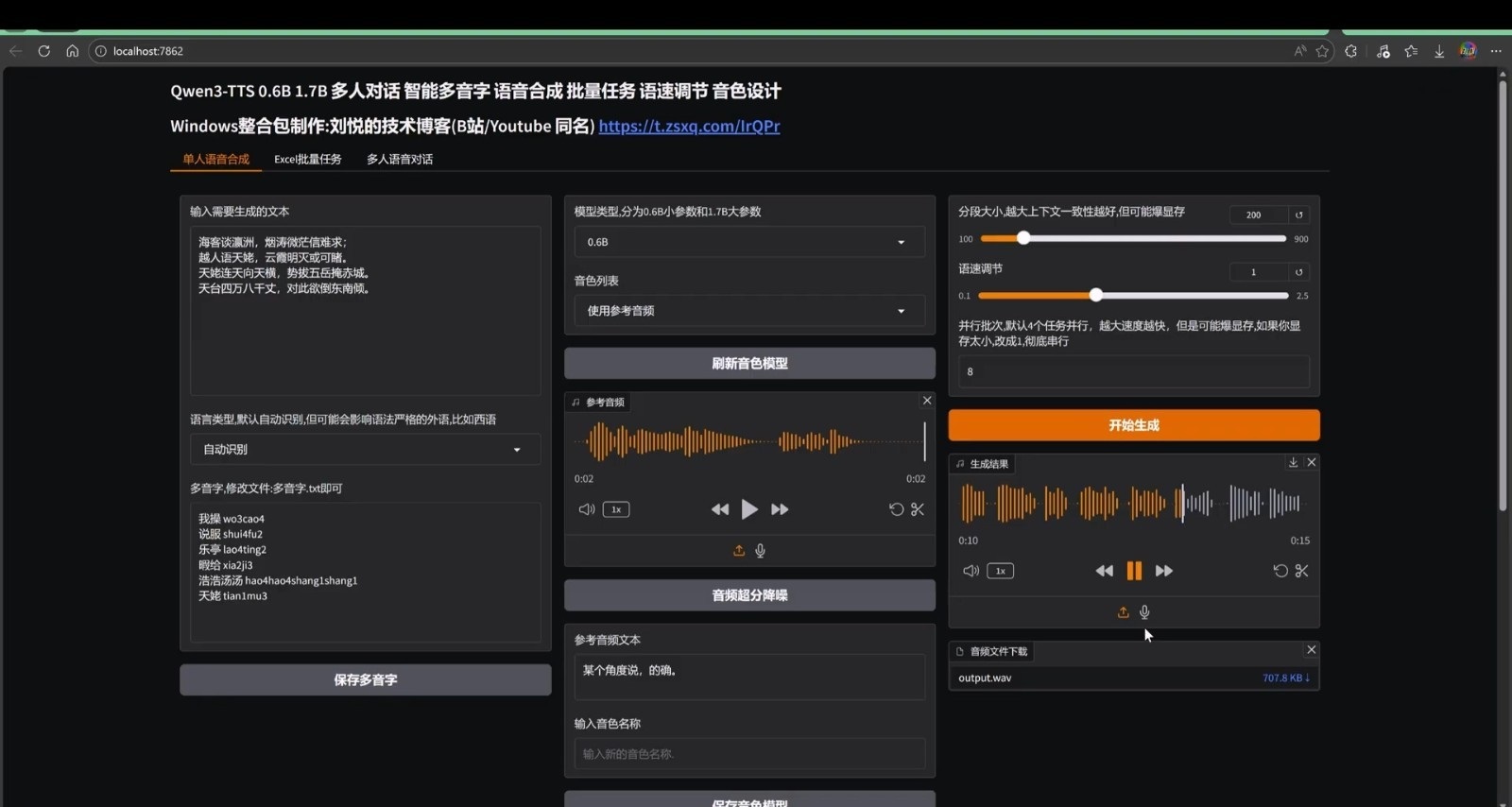Click microphone record icon under reference audio
This screenshot has width=1512, height=807.
pos(760,551)
